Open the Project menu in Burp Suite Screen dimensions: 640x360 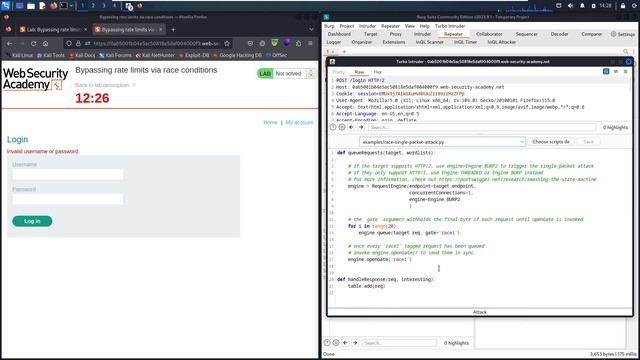(347, 26)
